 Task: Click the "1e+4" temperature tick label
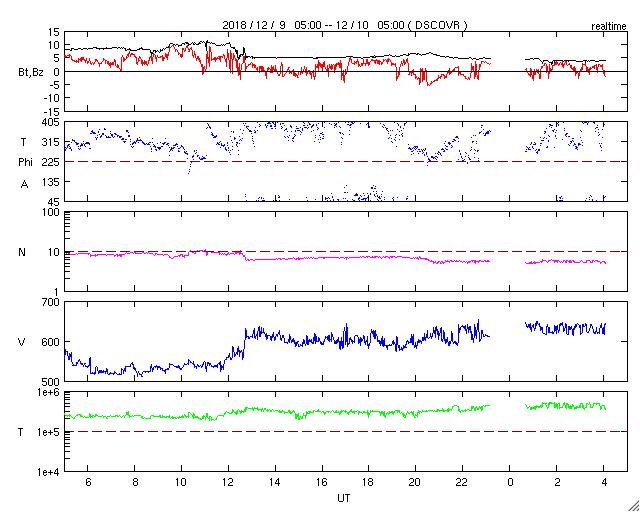tap(49, 472)
